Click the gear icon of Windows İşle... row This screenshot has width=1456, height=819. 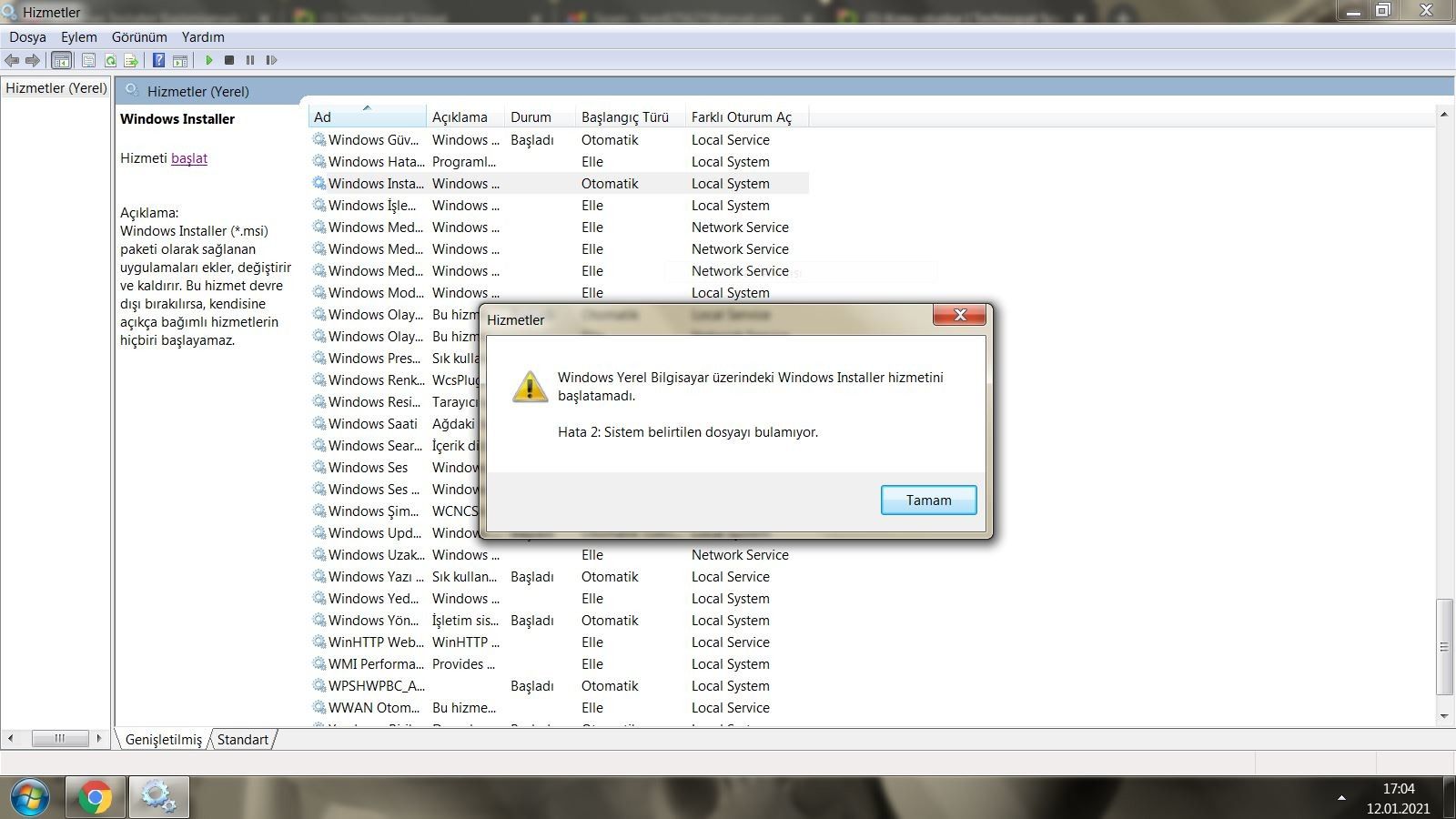point(319,205)
